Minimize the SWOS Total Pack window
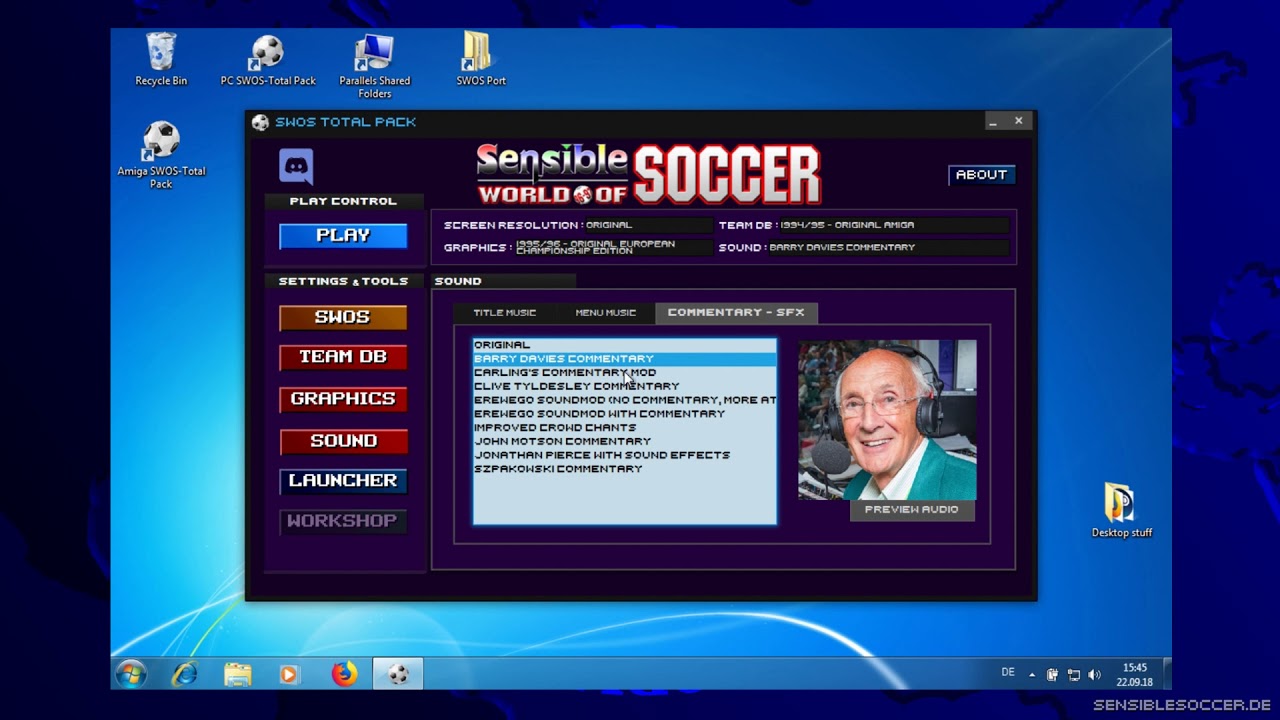1280x720 pixels. 993,122
